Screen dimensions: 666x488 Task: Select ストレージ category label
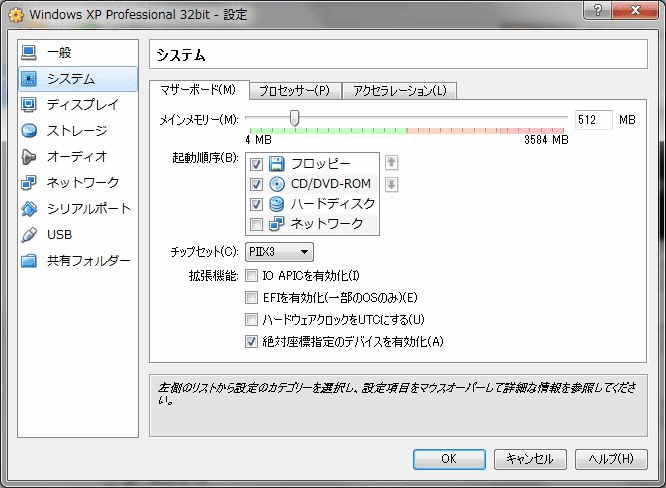77,130
